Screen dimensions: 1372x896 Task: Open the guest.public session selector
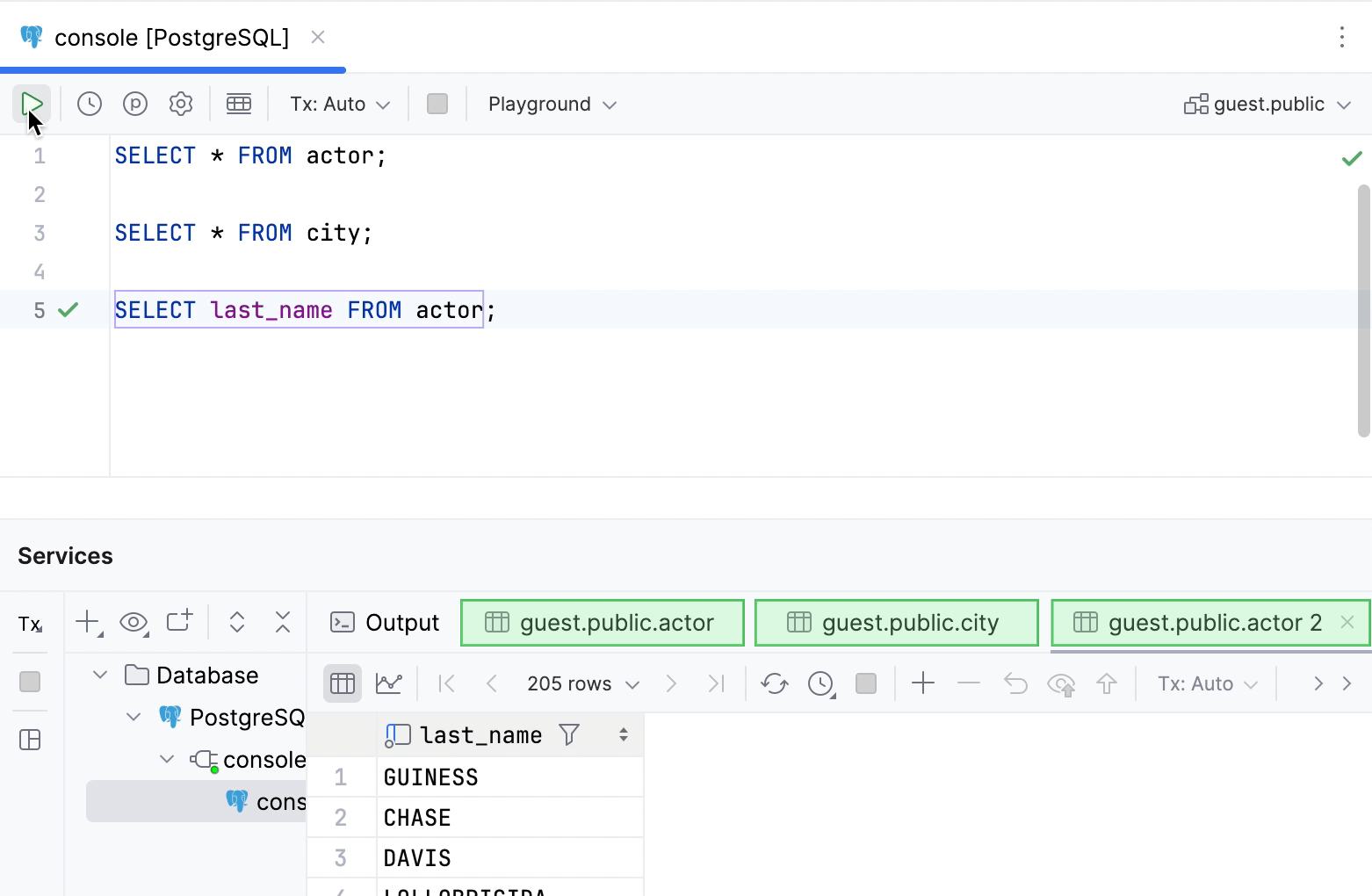coord(1267,104)
